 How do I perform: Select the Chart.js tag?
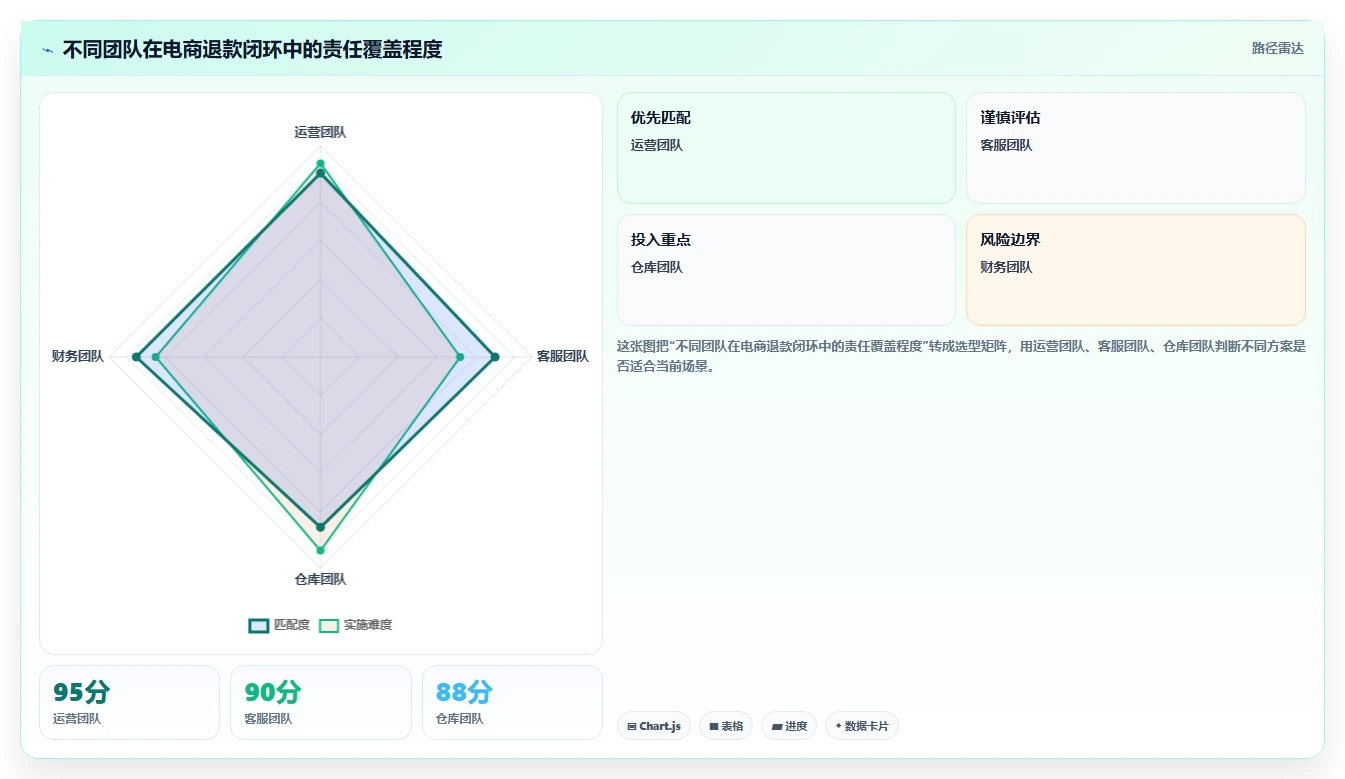pyautogui.click(x=654, y=726)
